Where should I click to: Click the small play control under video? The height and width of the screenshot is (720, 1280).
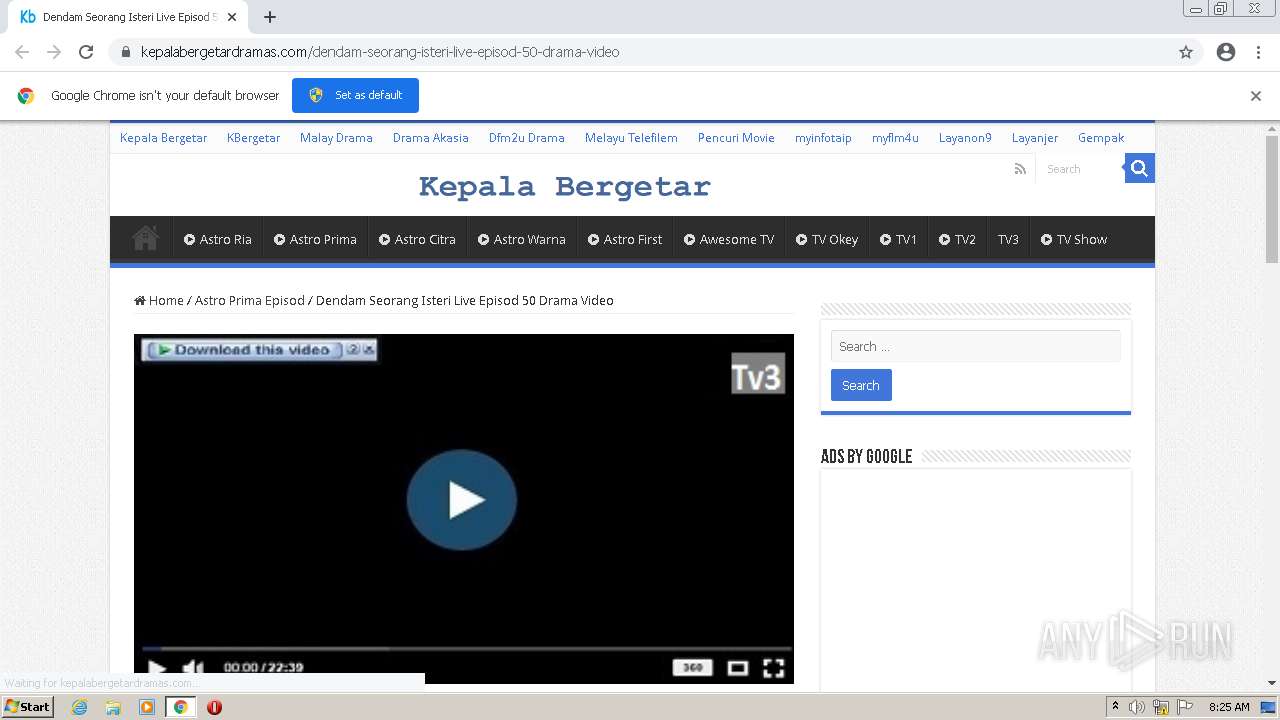[x=157, y=667]
